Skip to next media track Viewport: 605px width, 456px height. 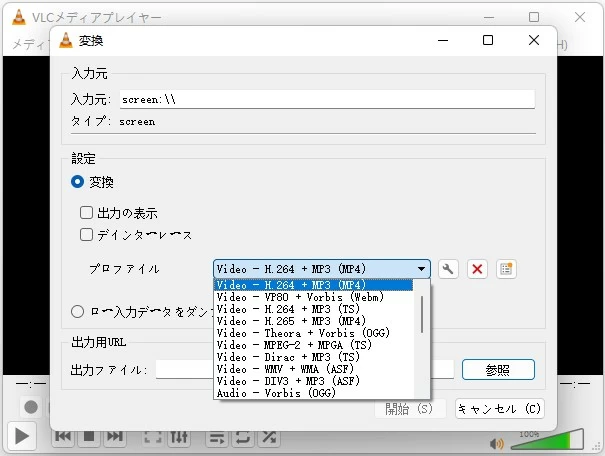(x=114, y=437)
